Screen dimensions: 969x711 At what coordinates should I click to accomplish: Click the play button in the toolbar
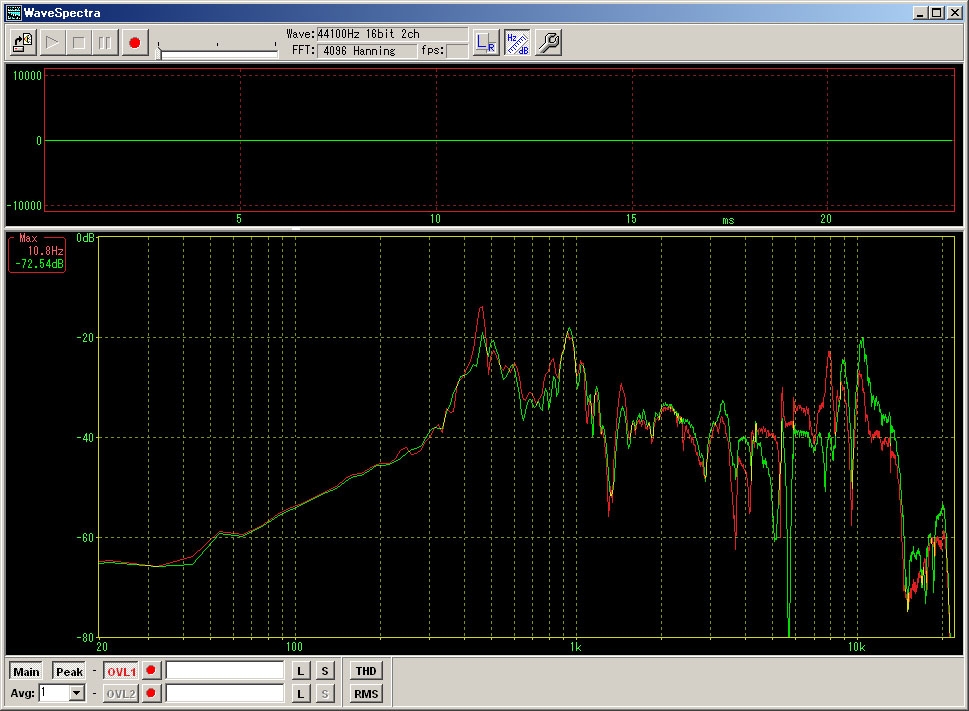(x=51, y=43)
